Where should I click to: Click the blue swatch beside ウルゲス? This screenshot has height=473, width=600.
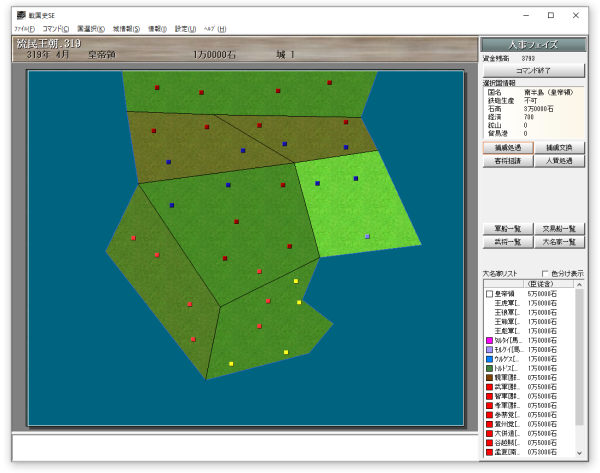(489, 359)
